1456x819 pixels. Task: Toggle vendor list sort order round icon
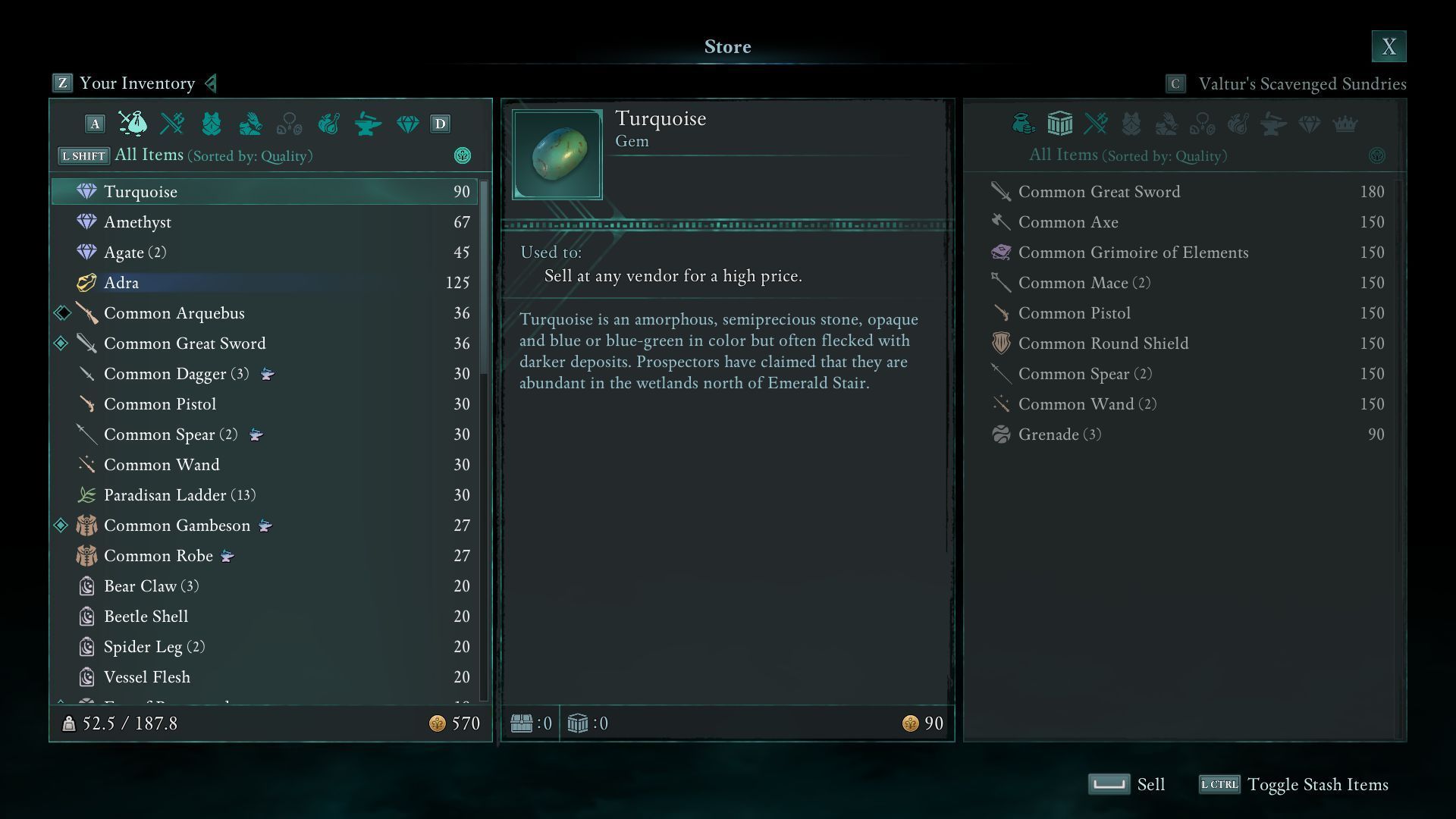coord(1376,155)
